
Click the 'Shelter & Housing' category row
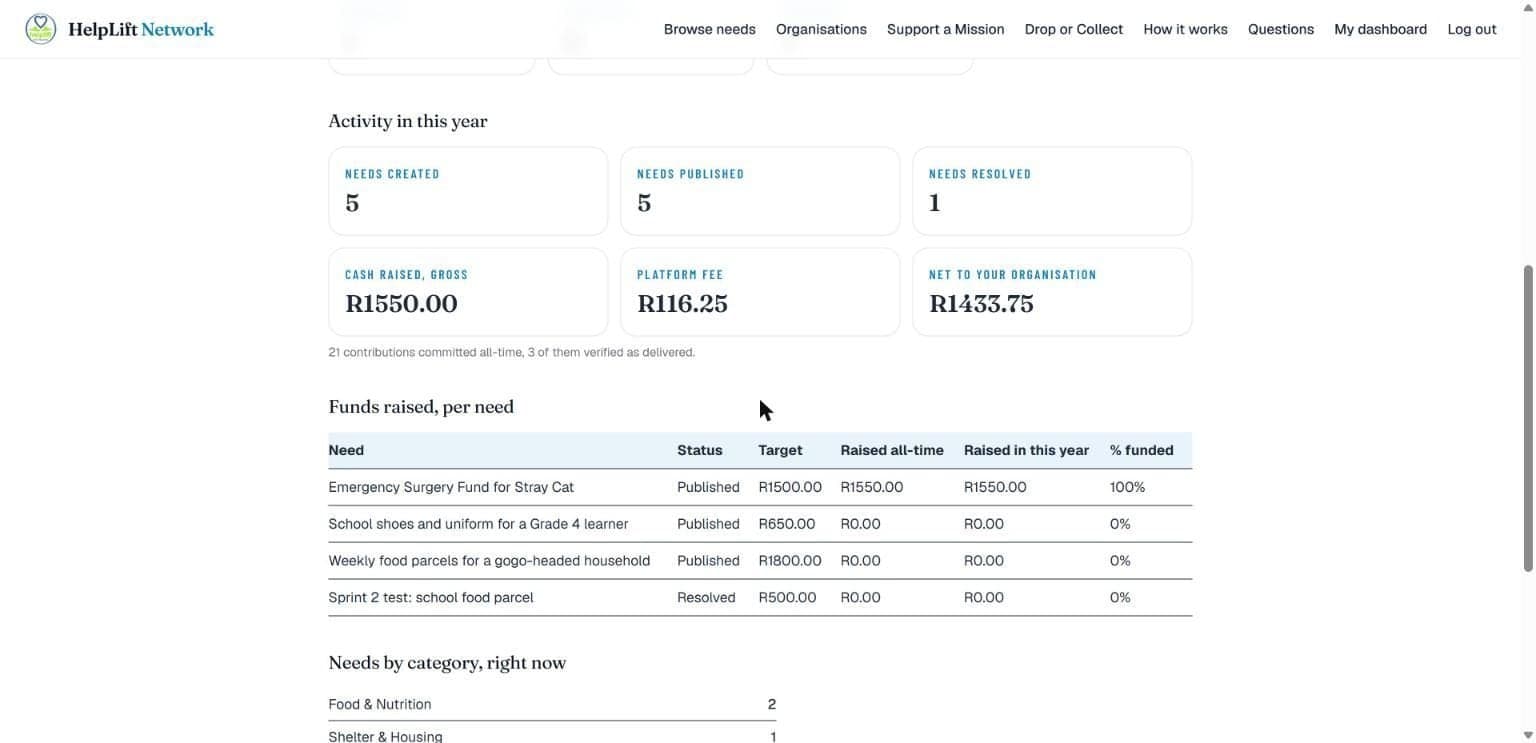coord(552,735)
